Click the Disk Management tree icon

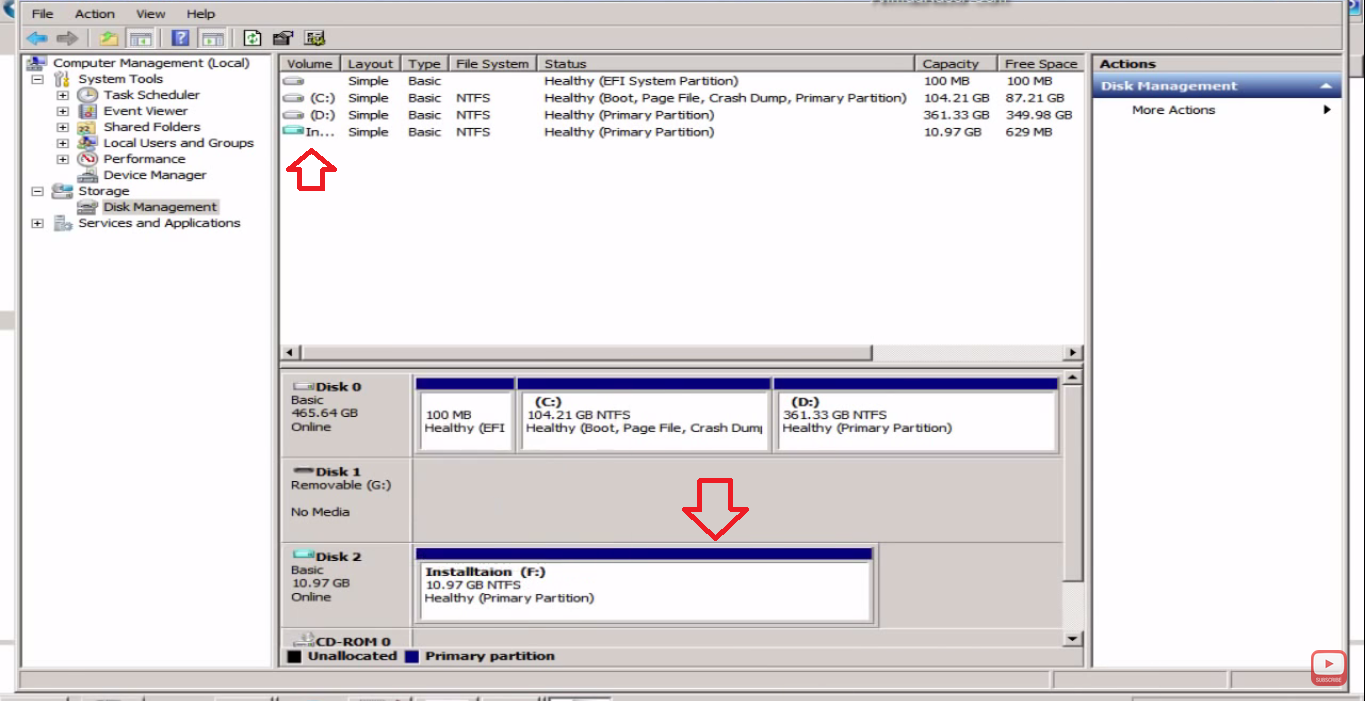[x=87, y=207]
